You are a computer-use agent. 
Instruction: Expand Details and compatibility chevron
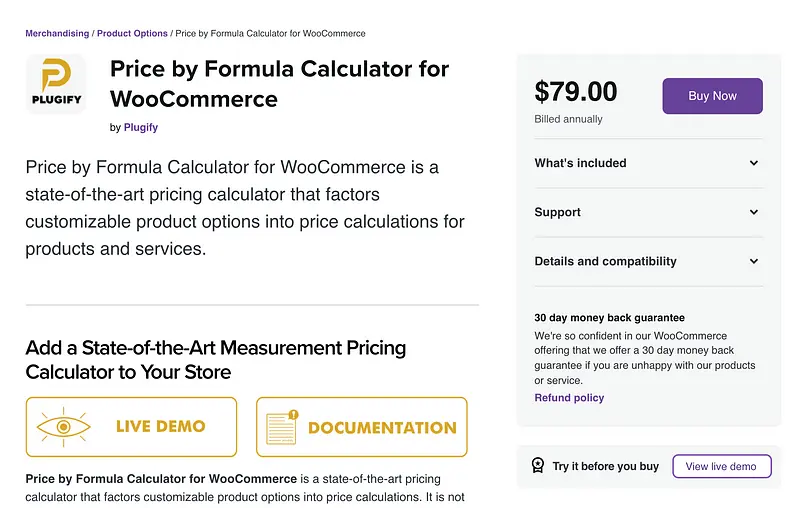pyautogui.click(x=754, y=261)
